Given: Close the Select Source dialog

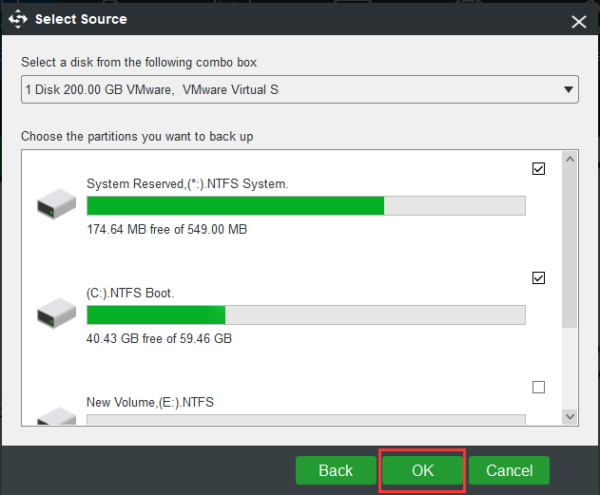Looking at the screenshot, I should (578, 20).
